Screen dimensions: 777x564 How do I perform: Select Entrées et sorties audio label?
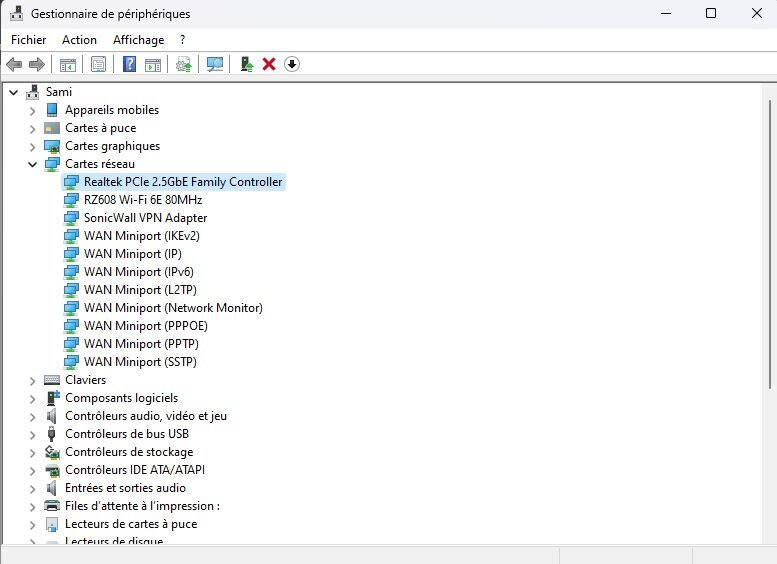coord(125,488)
